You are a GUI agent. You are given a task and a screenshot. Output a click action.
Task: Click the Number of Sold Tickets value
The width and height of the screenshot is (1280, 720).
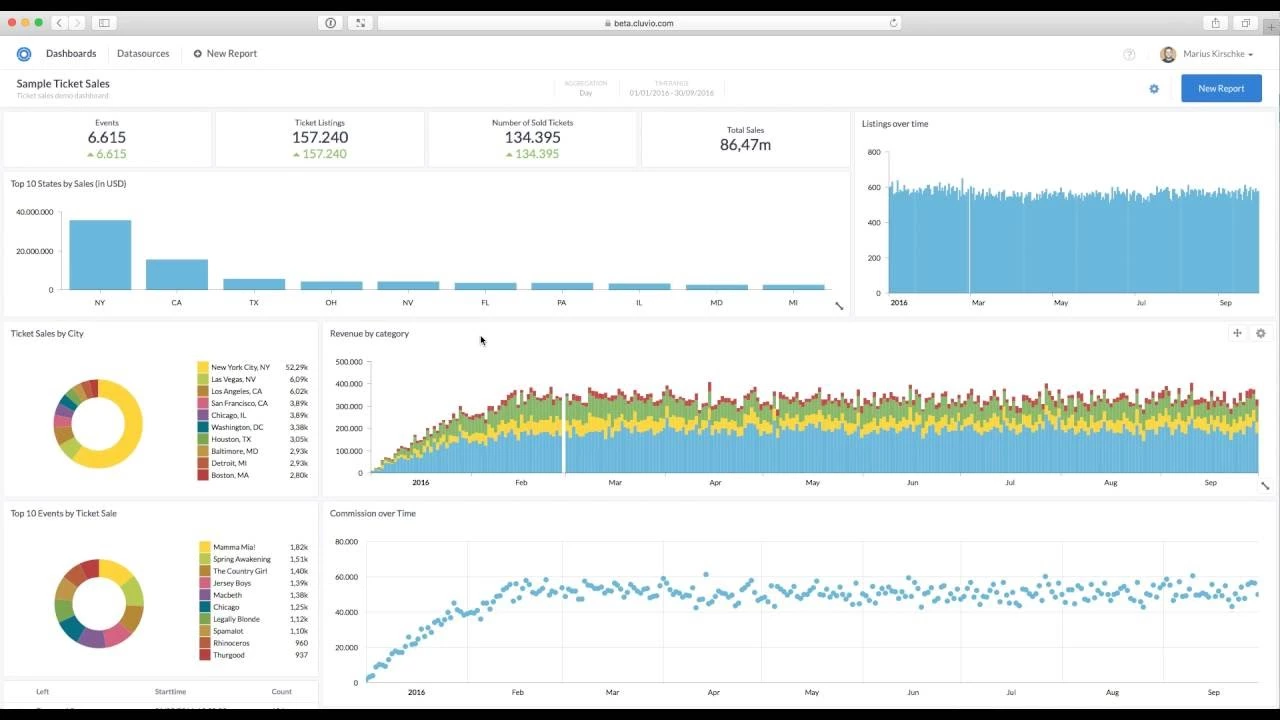(x=532, y=138)
